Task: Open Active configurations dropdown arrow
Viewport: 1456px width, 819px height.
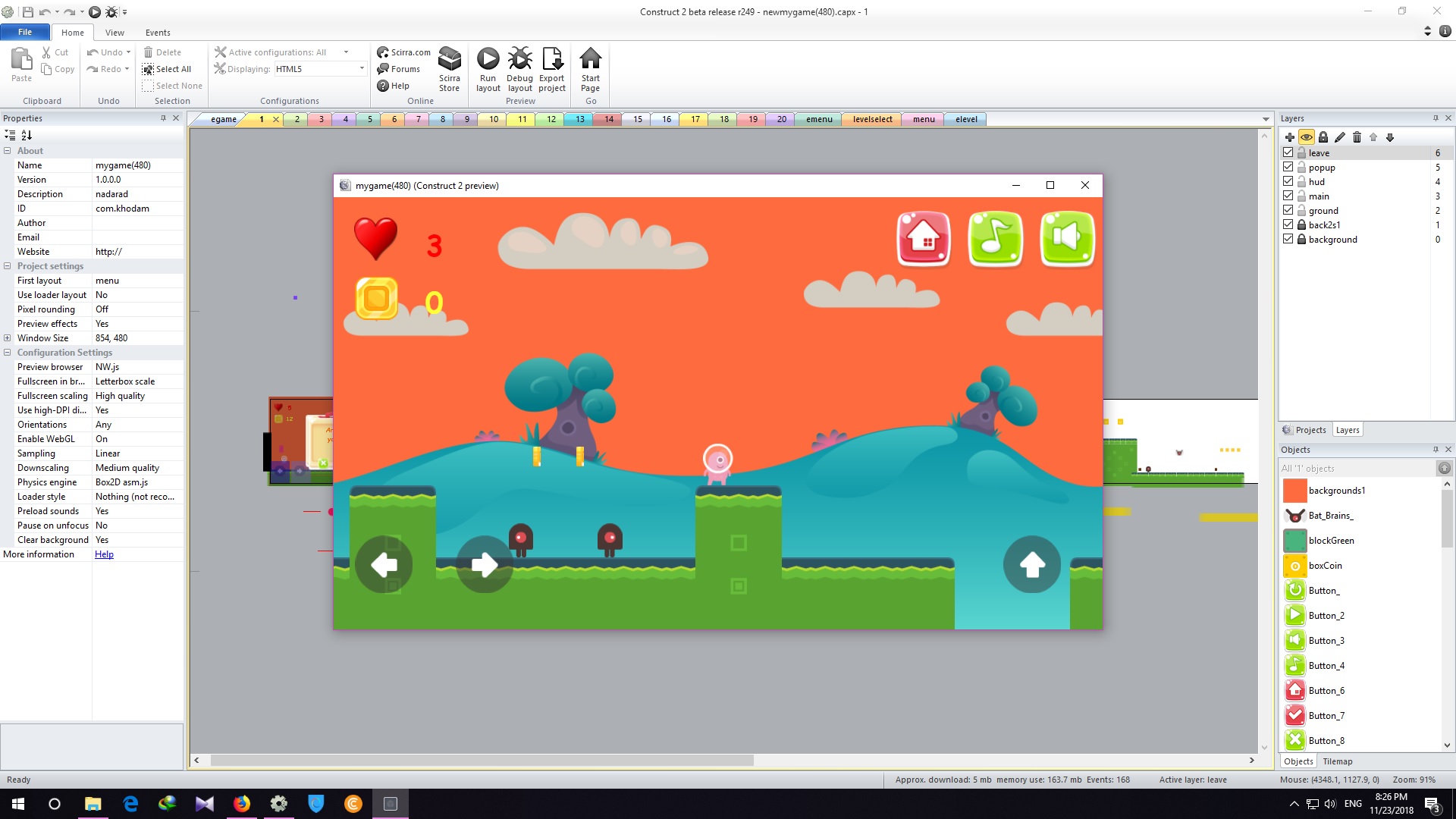Action: [346, 52]
